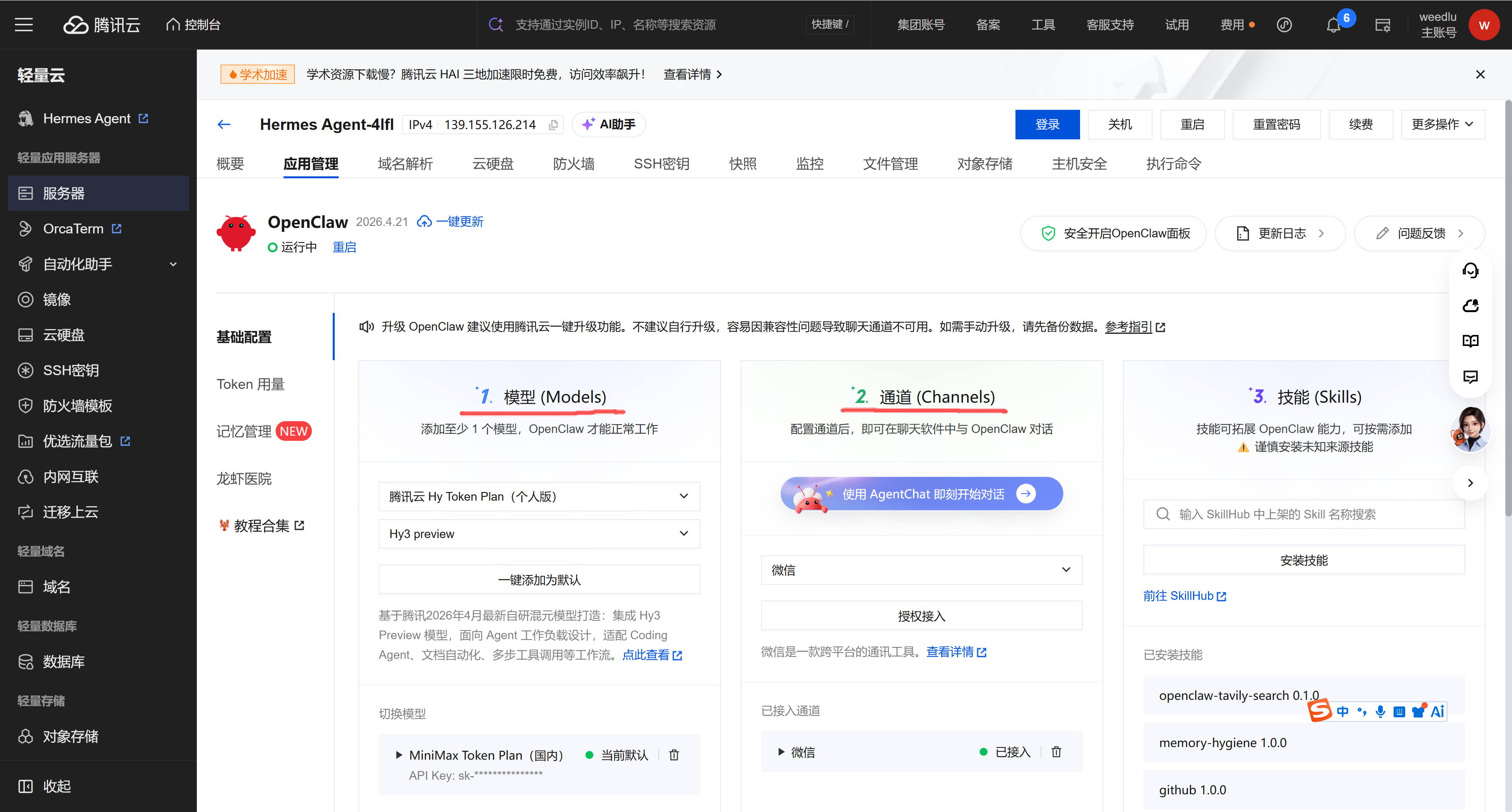This screenshot has width=1512, height=812.
Task: Follow the 前往 SkillHub link
Action: tap(1184, 596)
